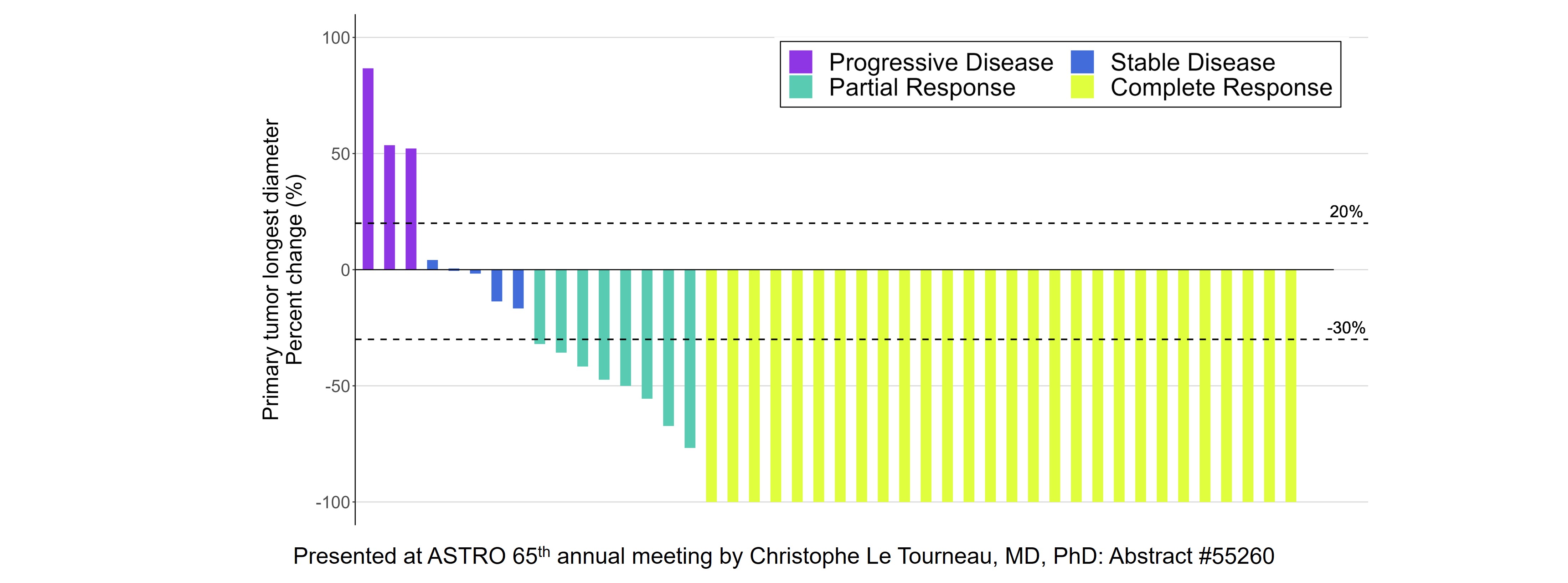
Task: Click the small positive blue Stable Disease bar
Action: [x=432, y=265]
